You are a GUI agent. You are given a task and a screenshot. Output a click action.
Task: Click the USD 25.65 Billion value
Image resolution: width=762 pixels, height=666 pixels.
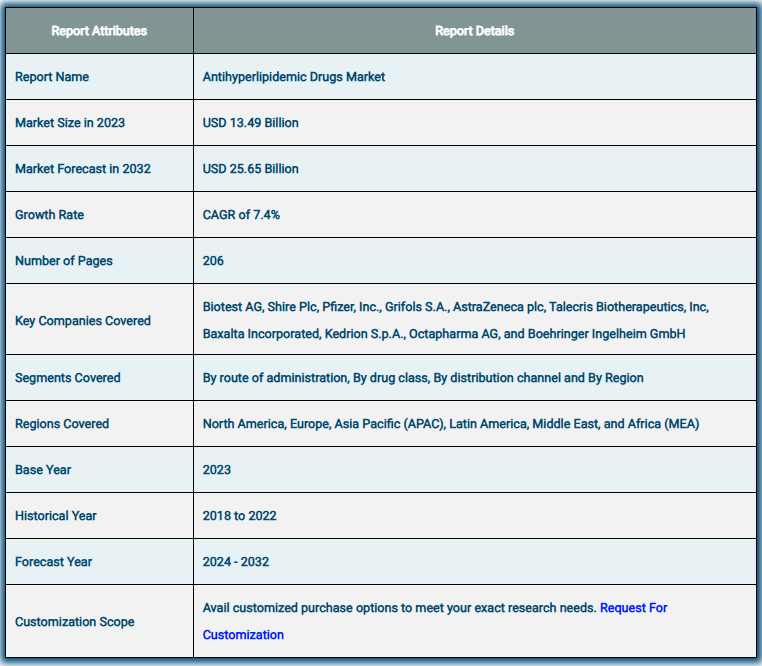click(x=250, y=169)
